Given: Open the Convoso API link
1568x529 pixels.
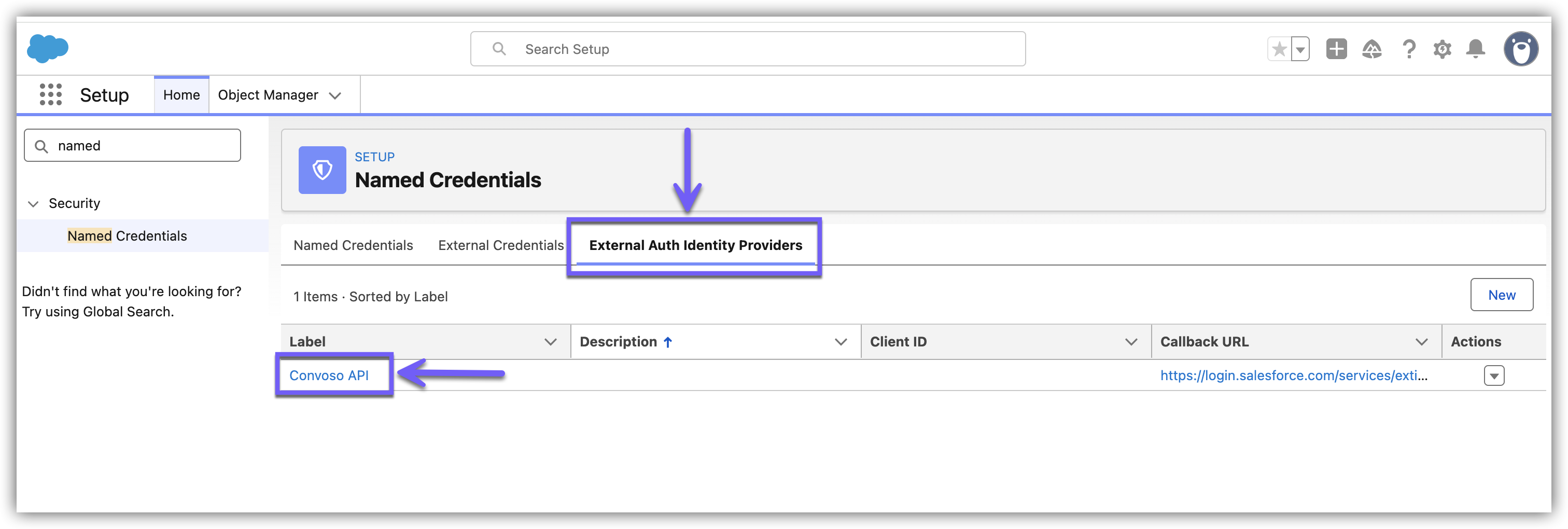Looking at the screenshot, I should [329, 375].
